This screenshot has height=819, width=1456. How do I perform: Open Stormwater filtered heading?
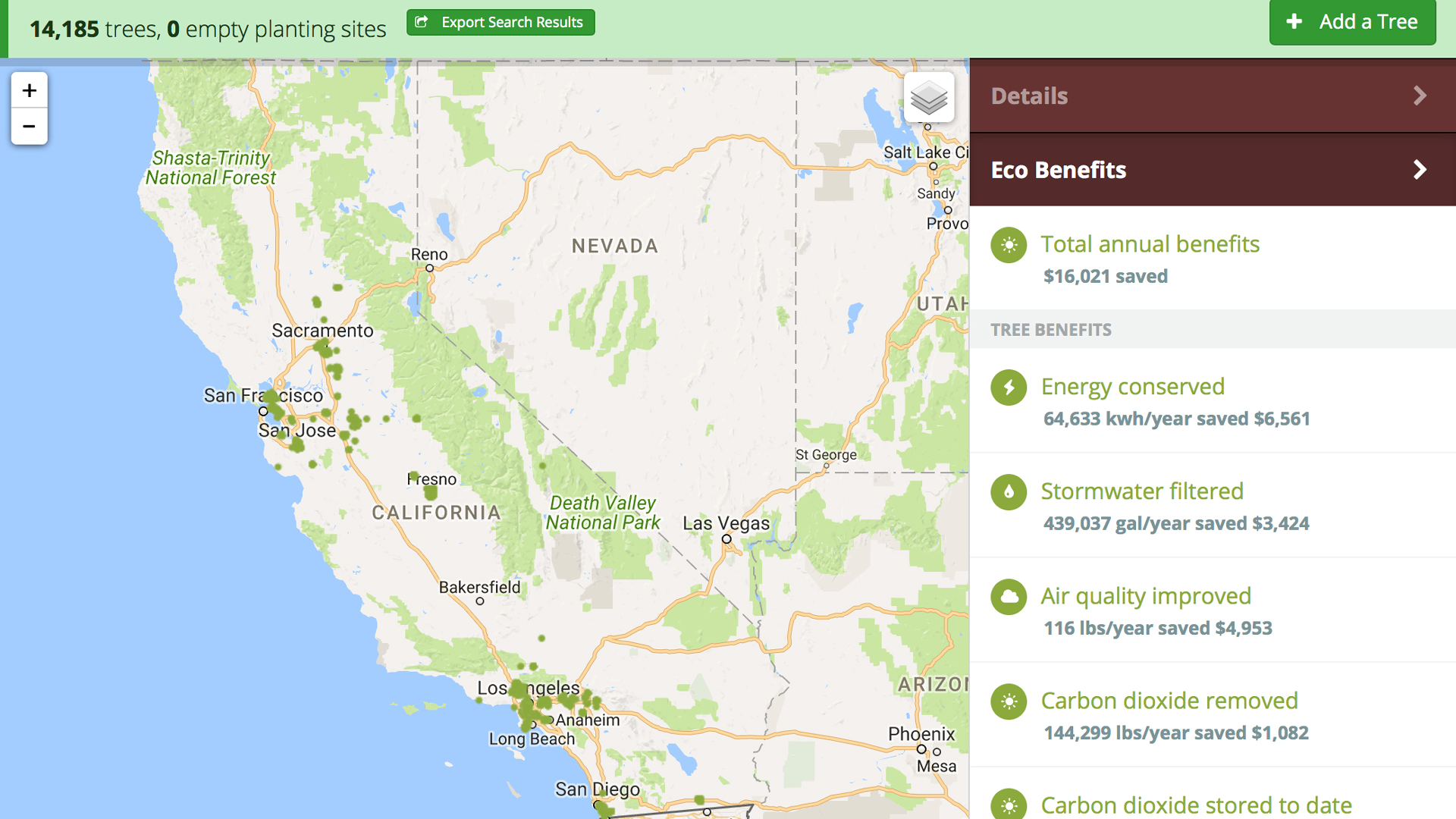click(x=1141, y=491)
